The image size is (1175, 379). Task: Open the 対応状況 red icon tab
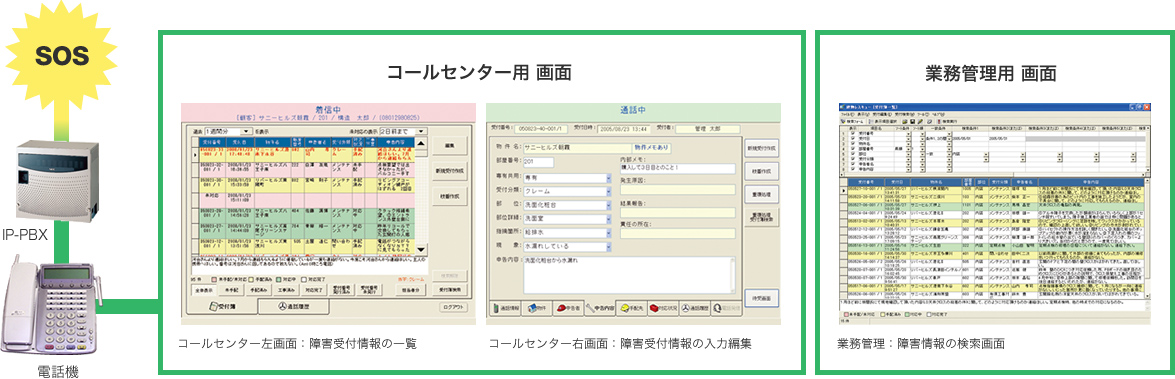pos(663,309)
